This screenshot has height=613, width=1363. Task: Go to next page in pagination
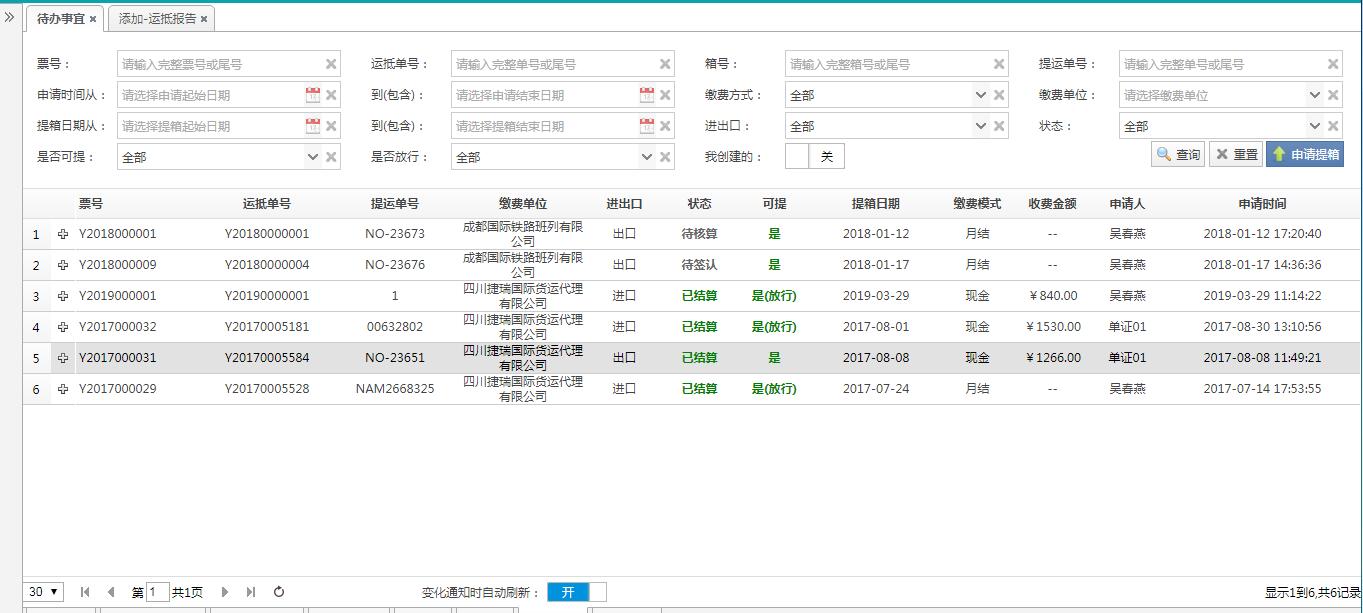coord(225,592)
